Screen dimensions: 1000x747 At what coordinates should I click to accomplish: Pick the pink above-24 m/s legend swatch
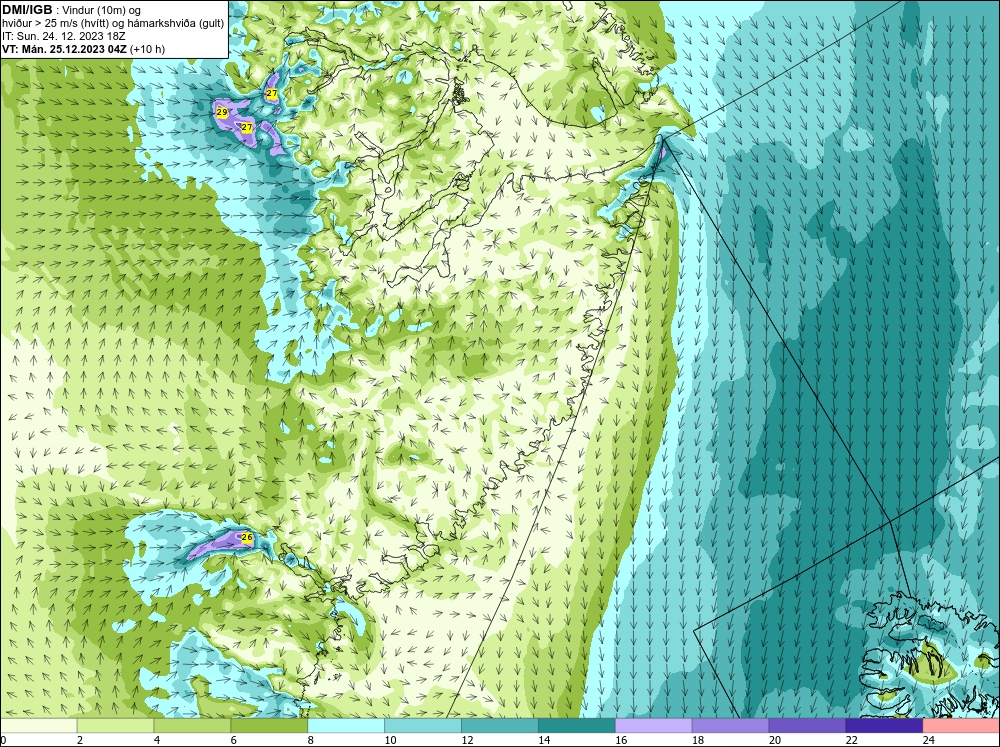click(961, 726)
